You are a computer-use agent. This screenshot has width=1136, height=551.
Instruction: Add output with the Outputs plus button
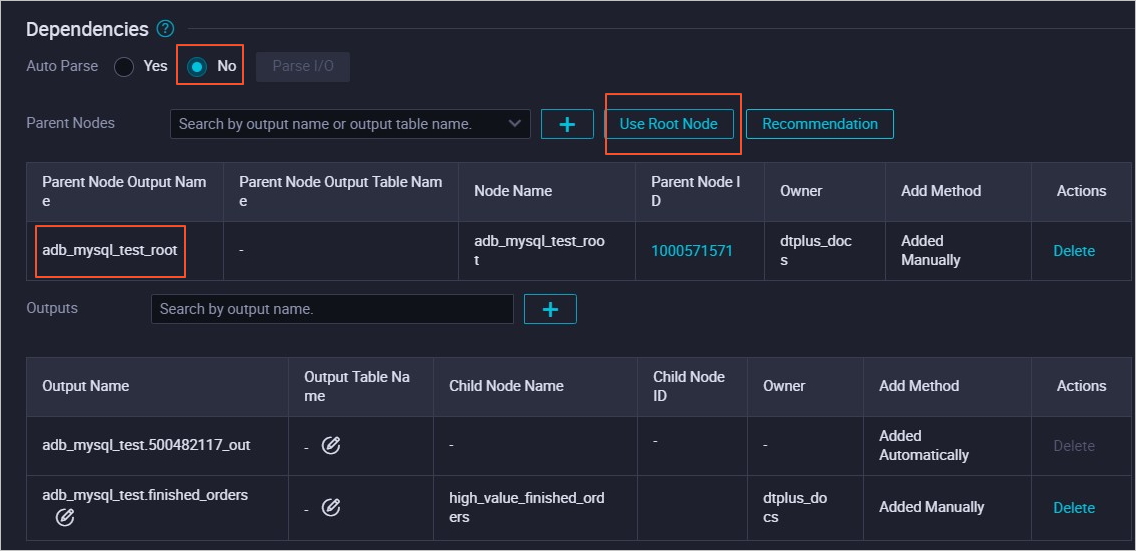(550, 308)
